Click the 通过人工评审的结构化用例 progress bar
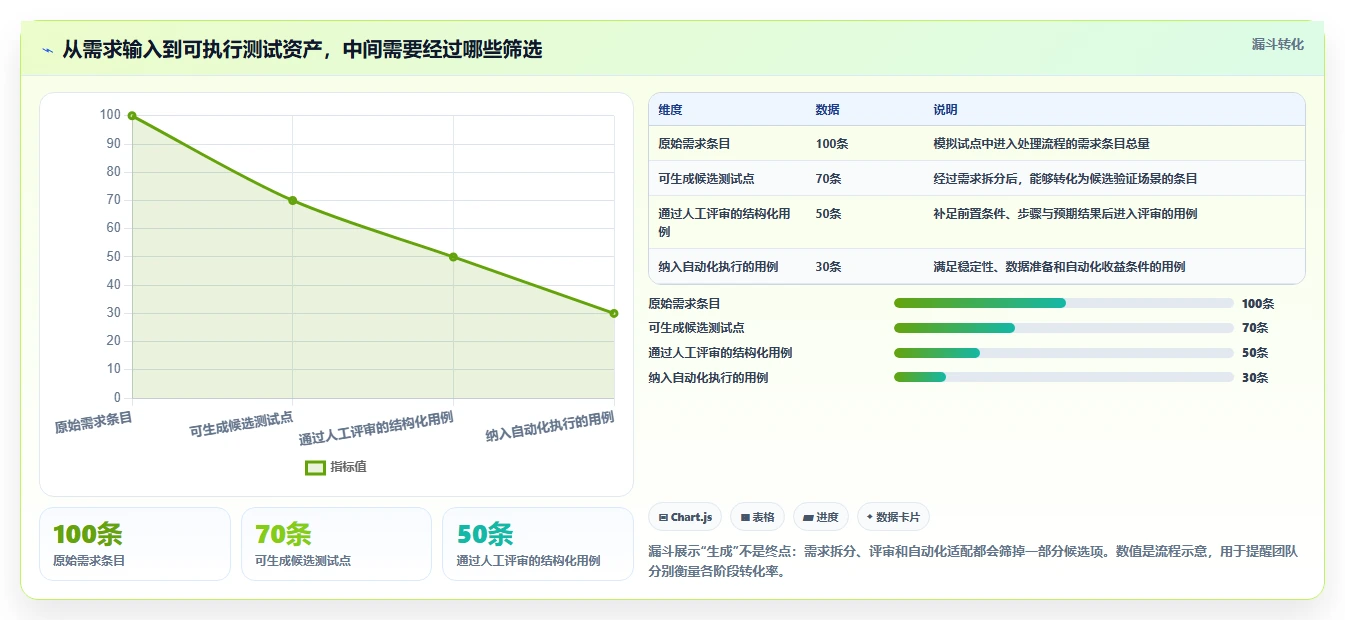 (1063, 353)
